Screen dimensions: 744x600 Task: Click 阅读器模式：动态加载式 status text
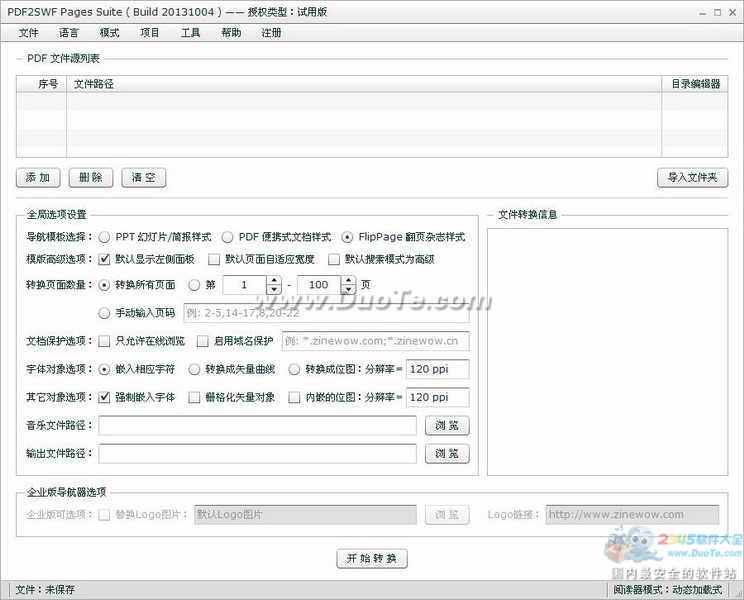coord(668,590)
